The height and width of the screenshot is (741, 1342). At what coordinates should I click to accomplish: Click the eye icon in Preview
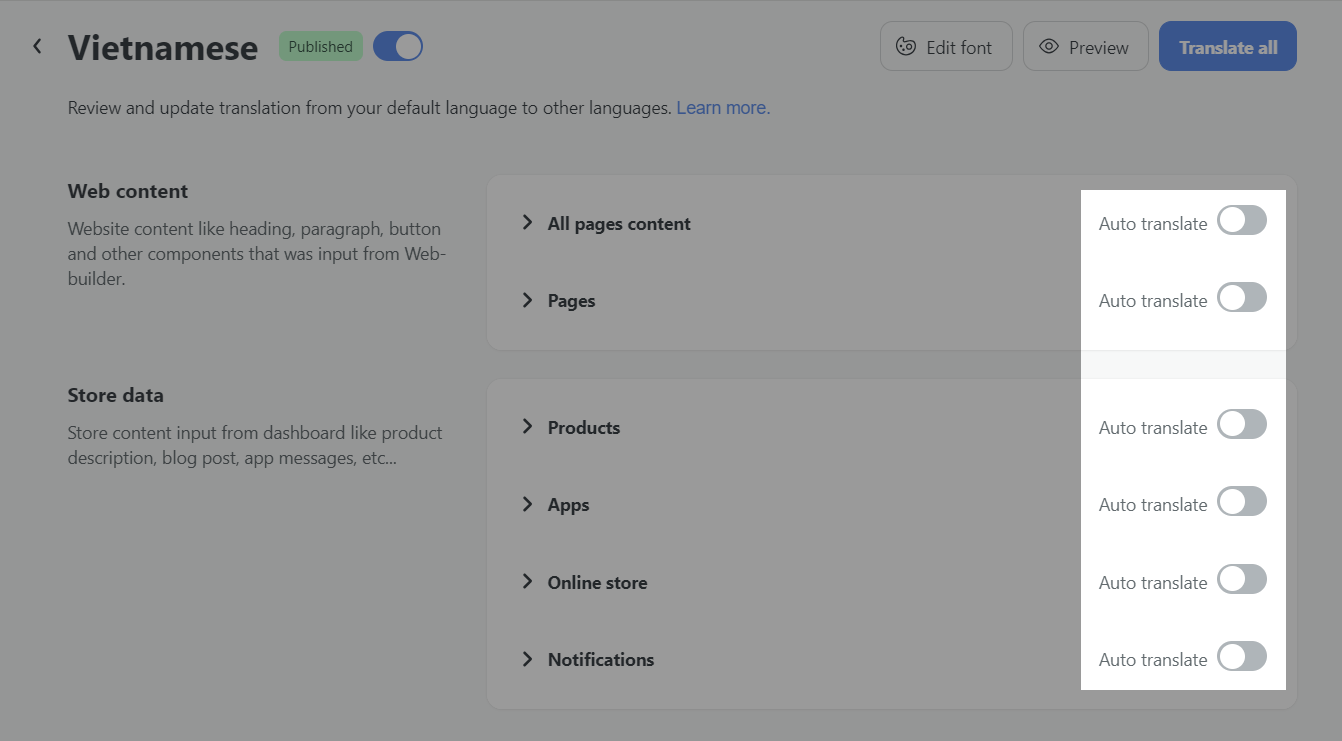pyautogui.click(x=1049, y=46)
